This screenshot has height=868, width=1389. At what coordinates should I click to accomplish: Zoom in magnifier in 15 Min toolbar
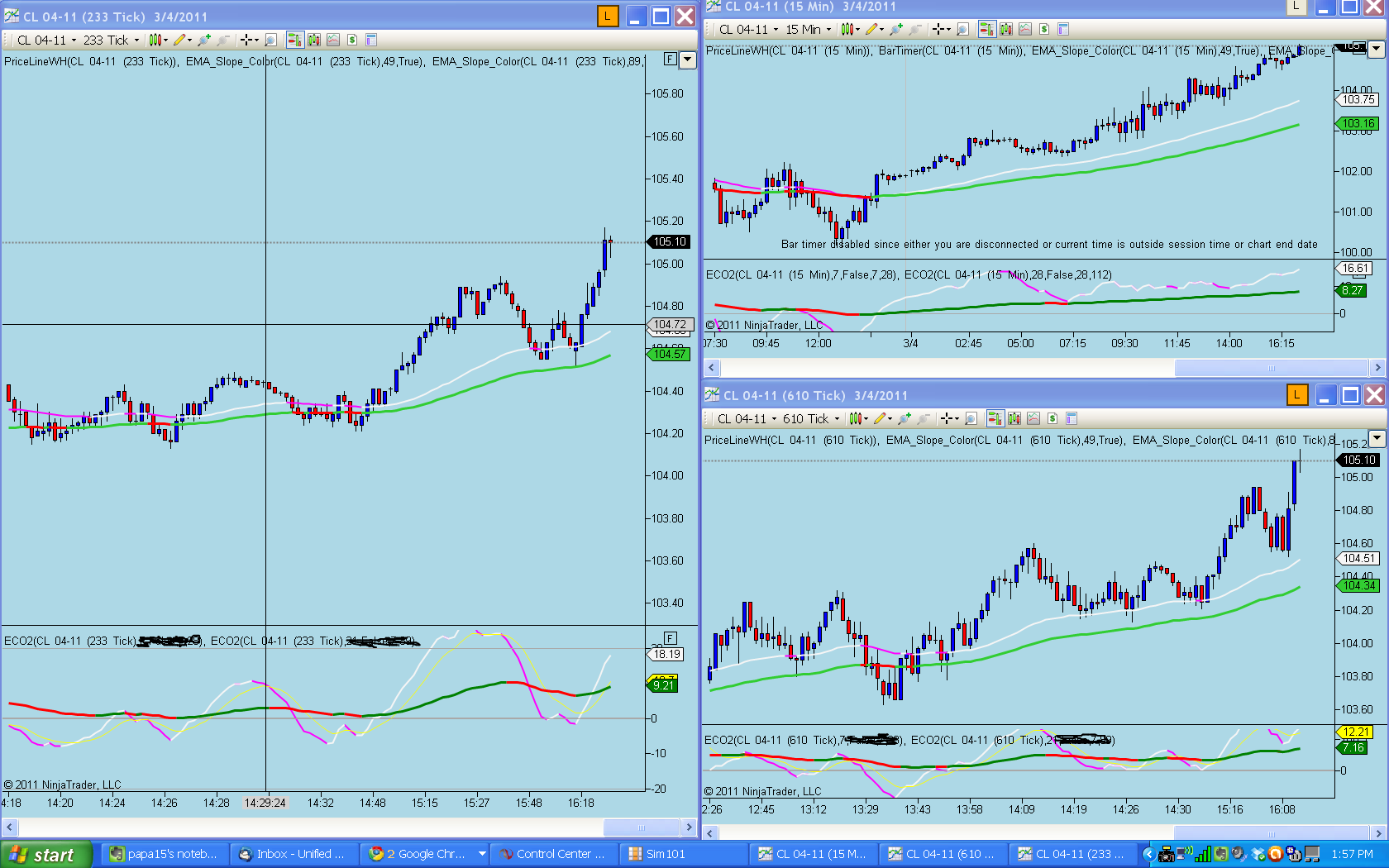point(895,29)
